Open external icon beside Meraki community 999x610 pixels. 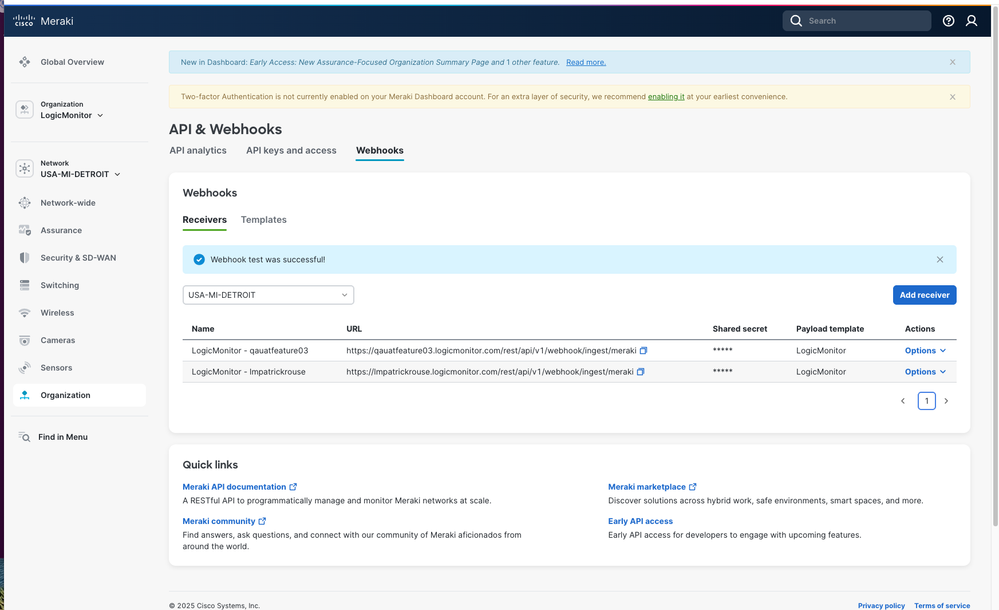(262, 521)
